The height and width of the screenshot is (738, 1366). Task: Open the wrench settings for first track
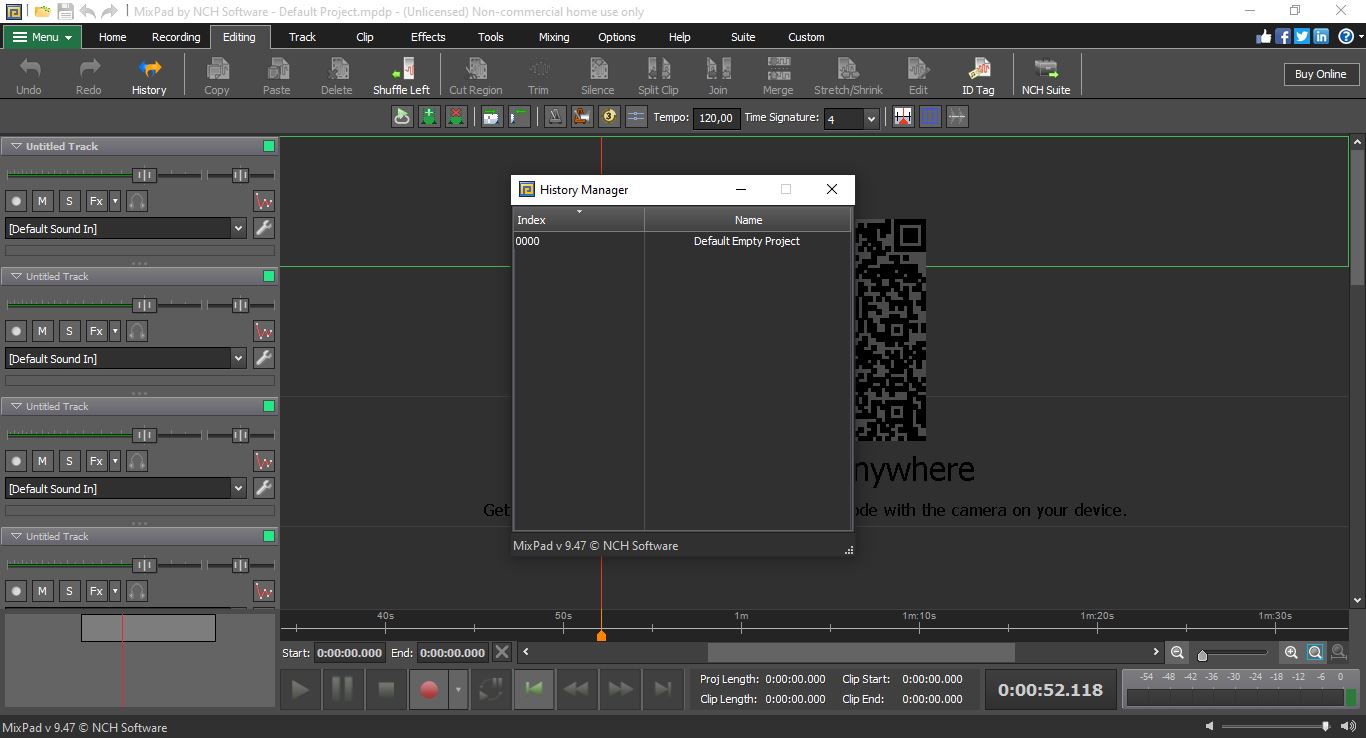(264, 228)
